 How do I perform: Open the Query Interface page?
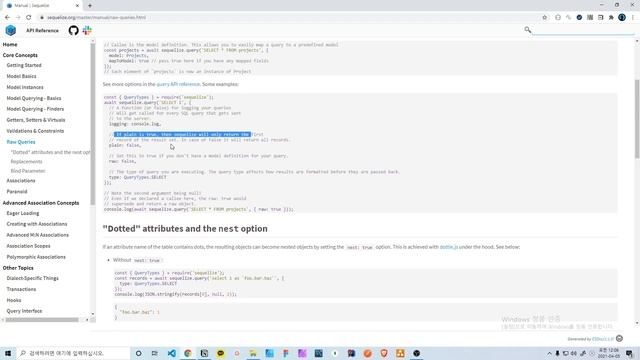coord(24,311)
